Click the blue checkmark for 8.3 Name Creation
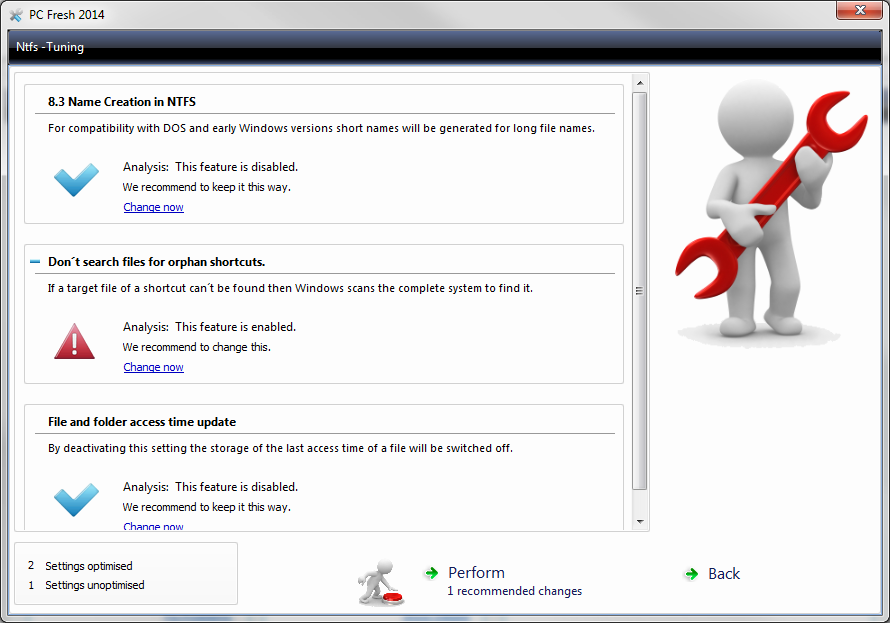890x623 pixels. click(76, 180)
